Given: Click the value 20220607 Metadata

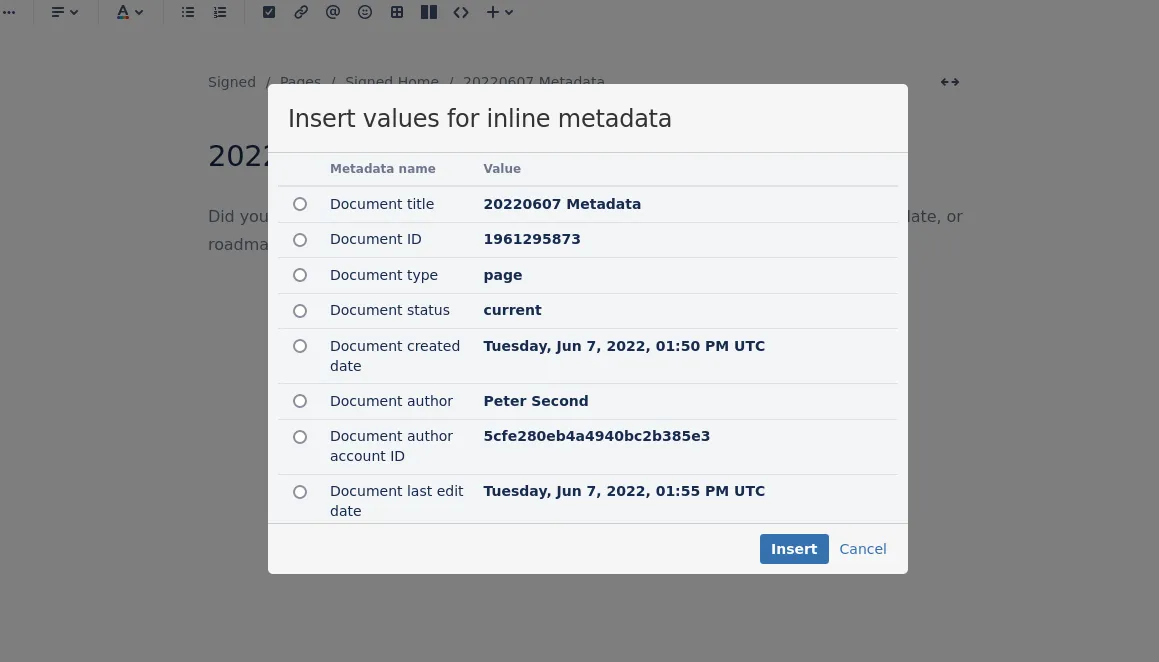Looking at the screenshot, I should (x=562, y=204).
